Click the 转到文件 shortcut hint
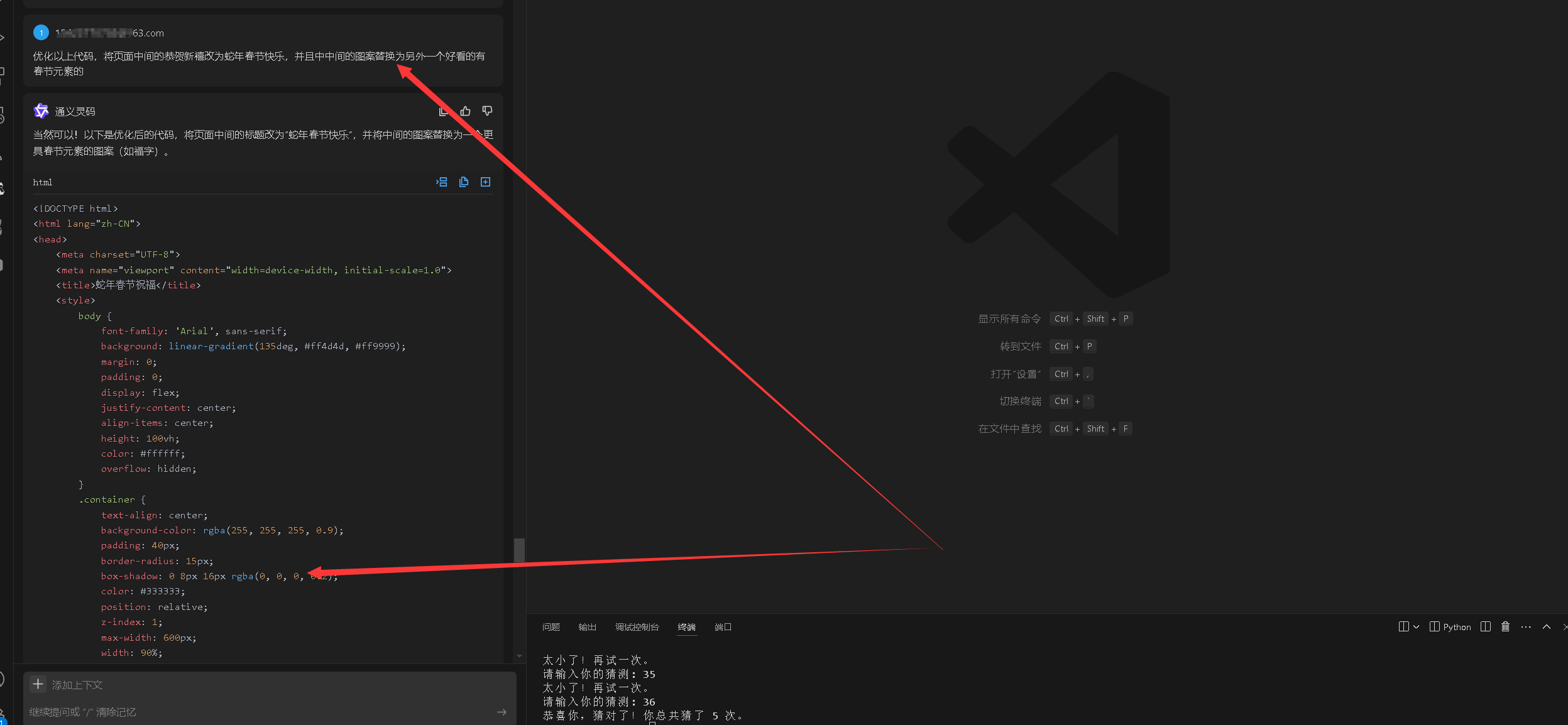Image resolution: width=1568 pixels, height=725 pixels. coord(1048,346)
